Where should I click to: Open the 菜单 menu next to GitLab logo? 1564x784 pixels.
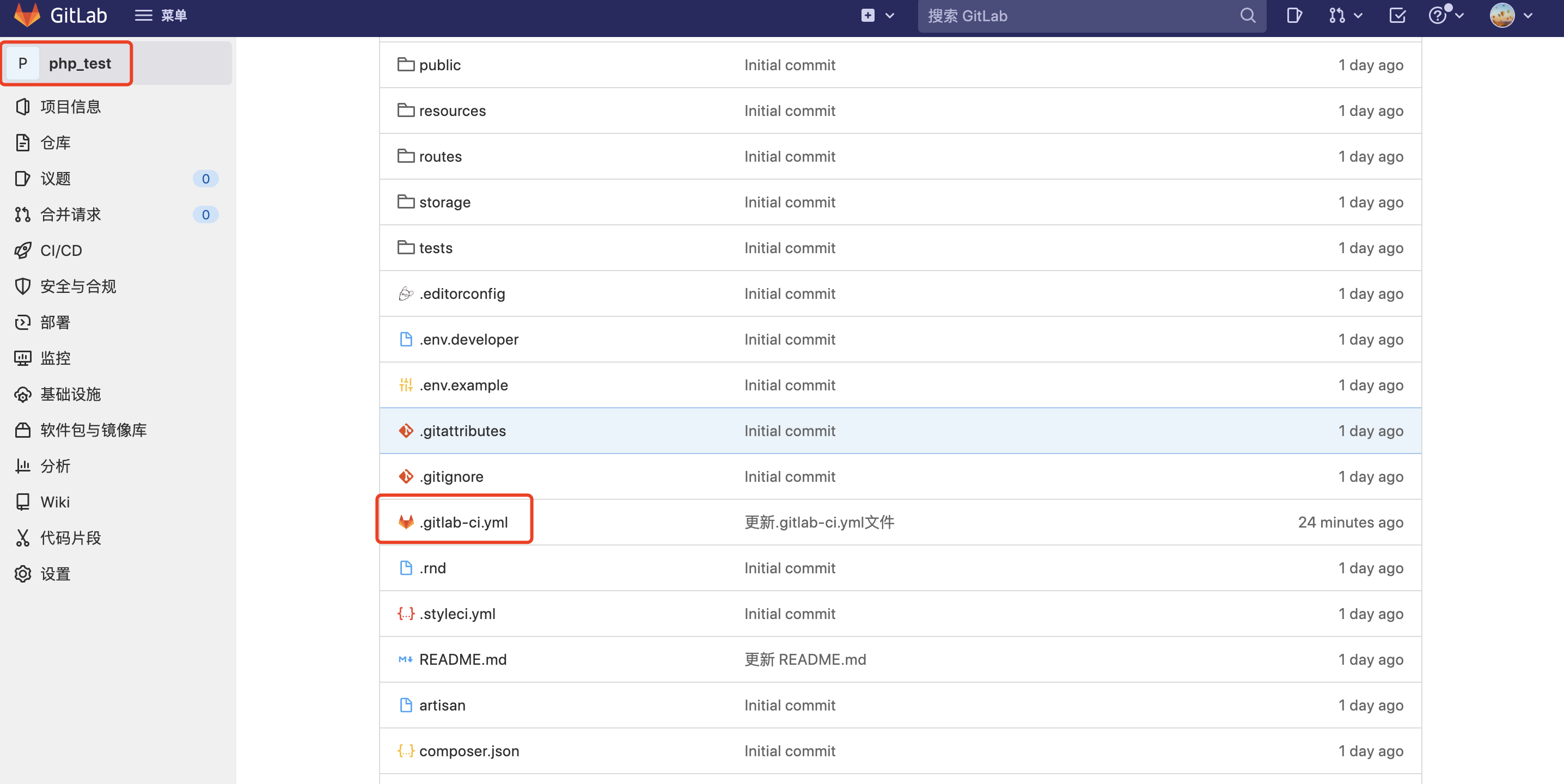(x=160, y=15)
